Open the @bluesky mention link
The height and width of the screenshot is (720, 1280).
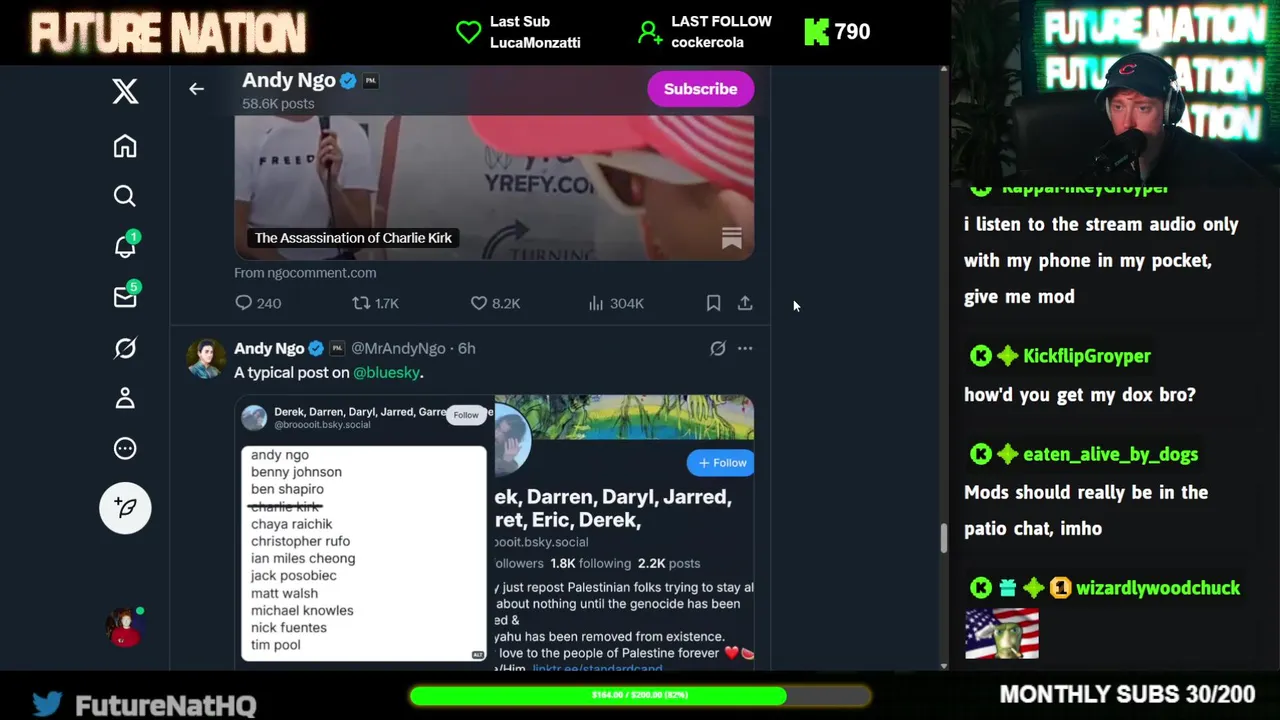386,372
